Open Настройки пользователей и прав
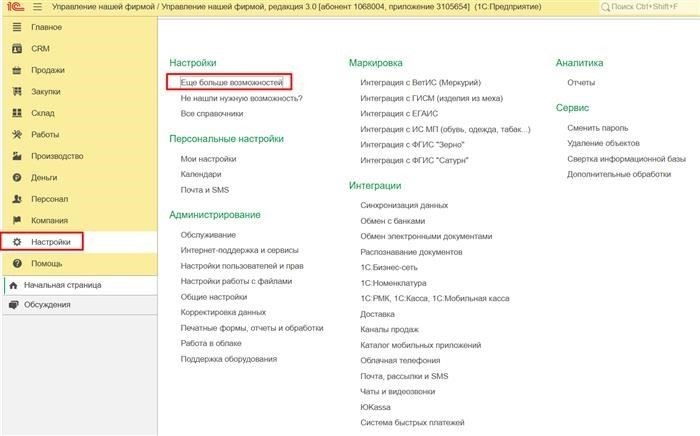700x436 pixels. [242, 266]
